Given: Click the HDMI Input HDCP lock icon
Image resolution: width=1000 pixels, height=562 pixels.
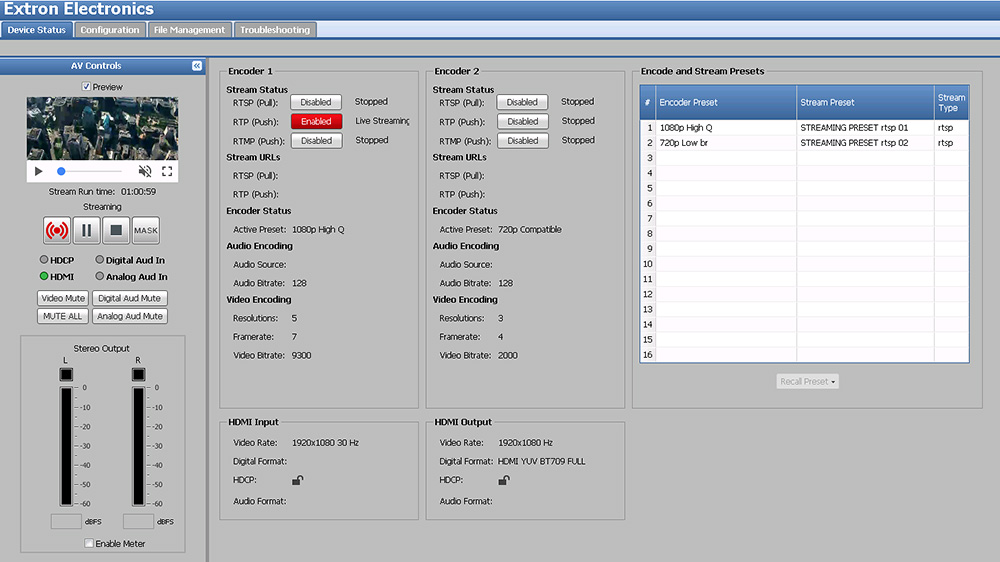Looking at the screenshot, I should tap(297, 480).
